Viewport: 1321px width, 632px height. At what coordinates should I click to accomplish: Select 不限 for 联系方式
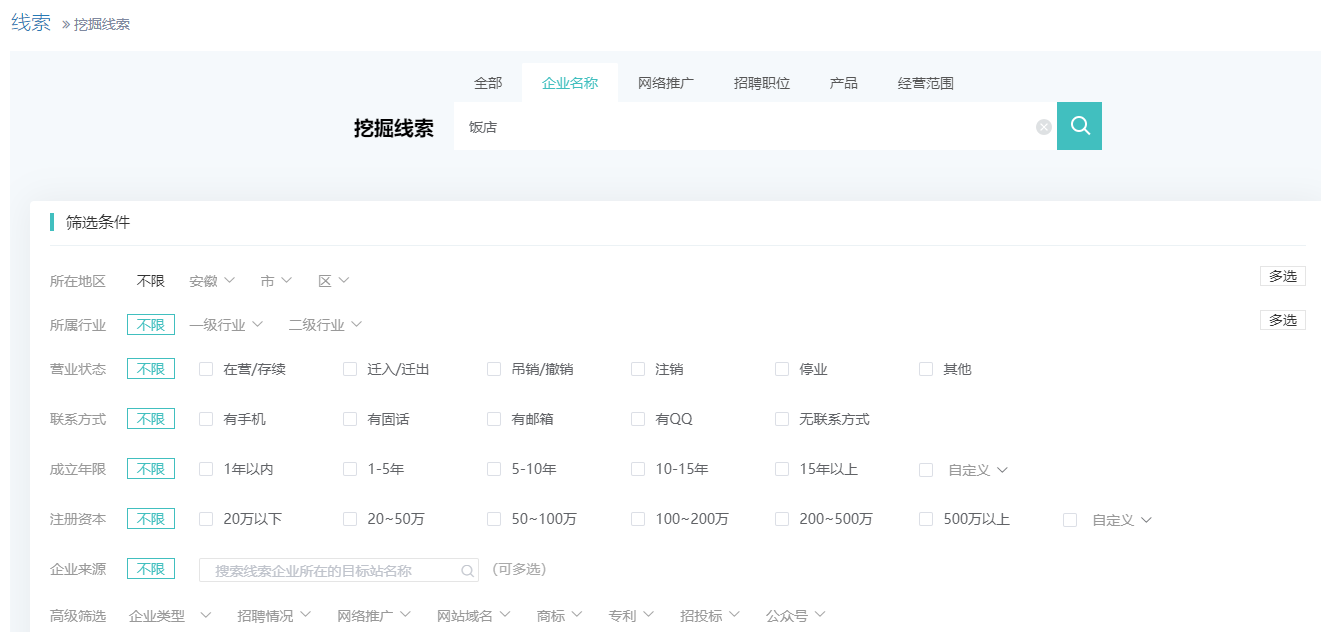pyautogui.click(x=151, y=419)
